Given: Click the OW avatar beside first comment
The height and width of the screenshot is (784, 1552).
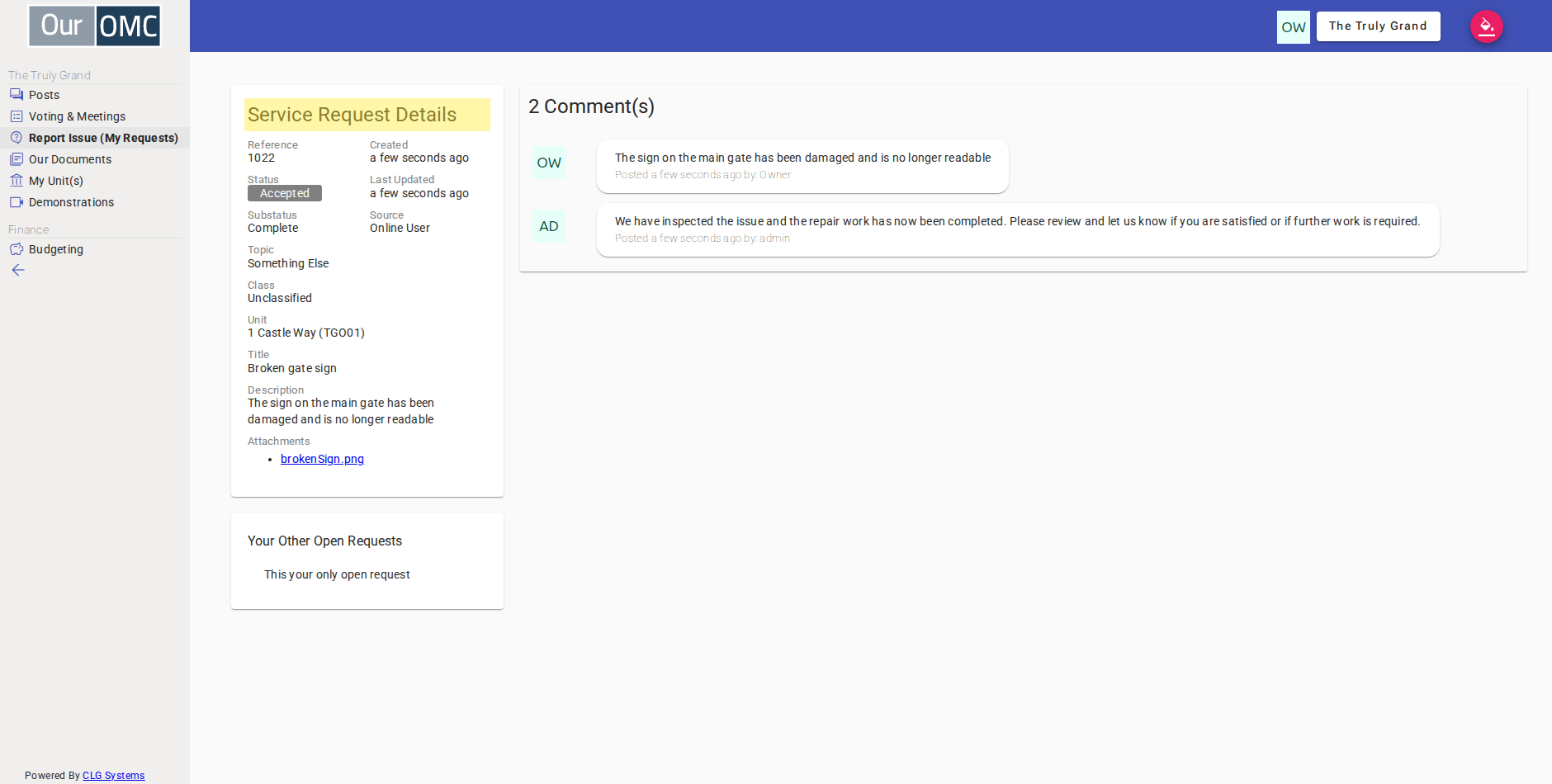Looking at the screenshot, I should 549,163.
